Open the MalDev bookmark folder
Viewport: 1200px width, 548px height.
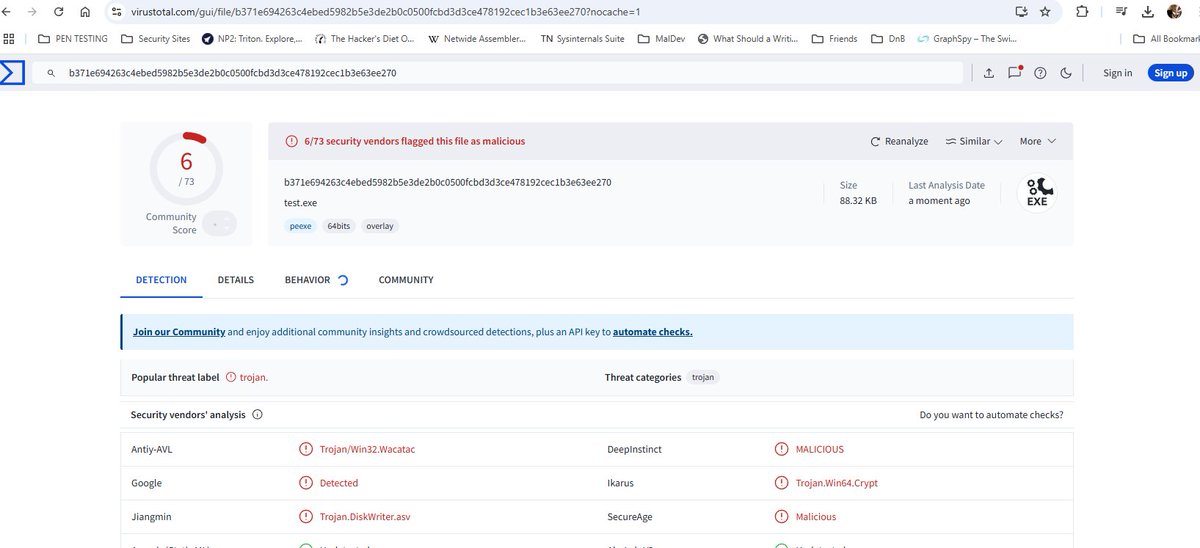tap(661, 39)
